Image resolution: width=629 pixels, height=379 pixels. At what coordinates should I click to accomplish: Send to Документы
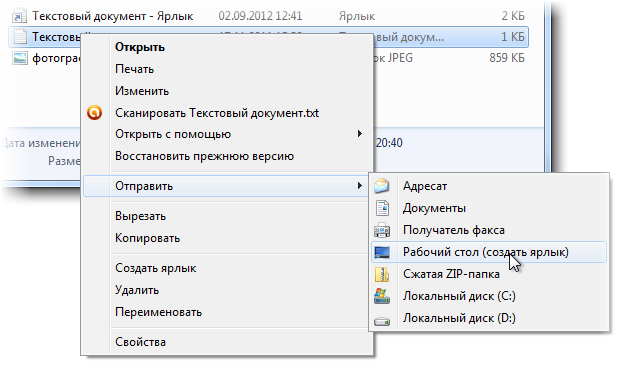coord(489,208)
